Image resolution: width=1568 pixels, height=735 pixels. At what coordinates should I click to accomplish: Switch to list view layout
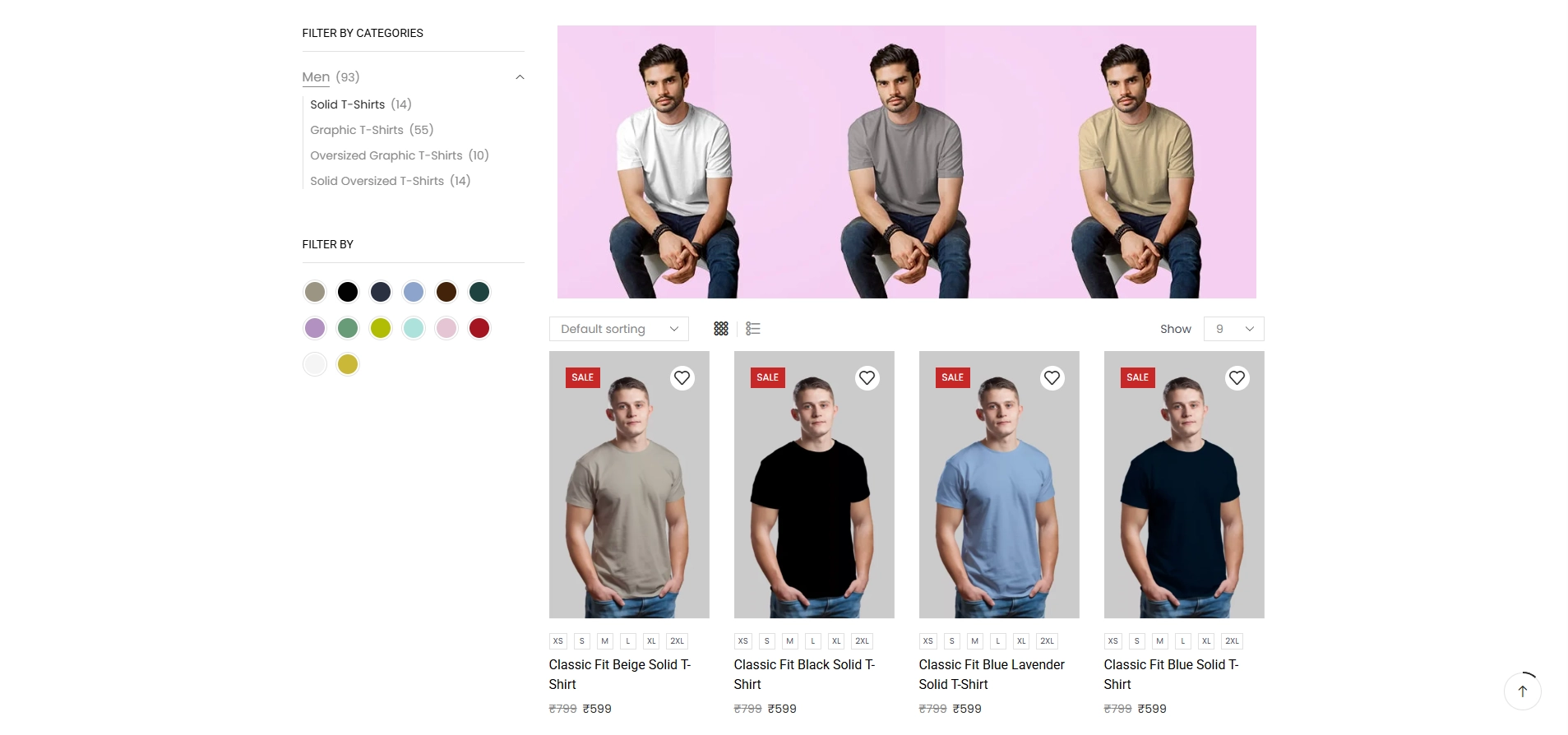tap(753, 329)
